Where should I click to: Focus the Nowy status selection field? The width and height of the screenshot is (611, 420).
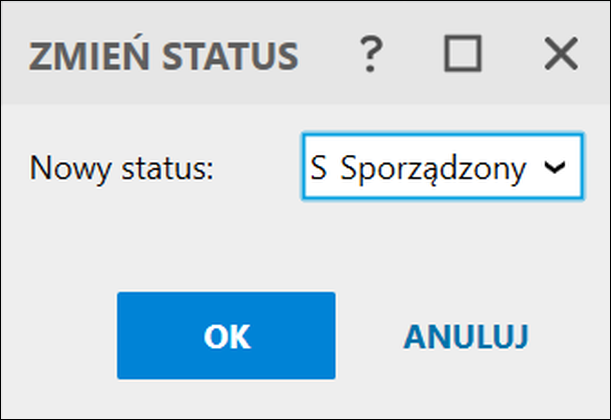click(443, 167)
